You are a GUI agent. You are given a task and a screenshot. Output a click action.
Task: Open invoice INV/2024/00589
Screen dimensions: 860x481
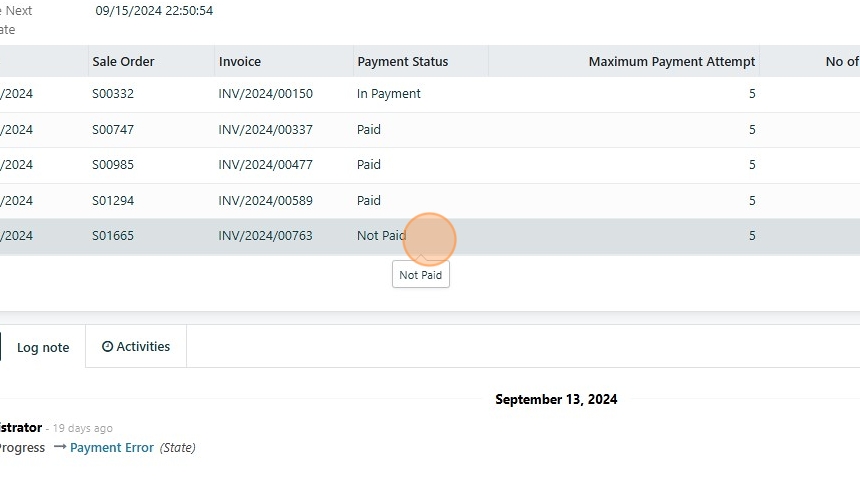point(266,201)
